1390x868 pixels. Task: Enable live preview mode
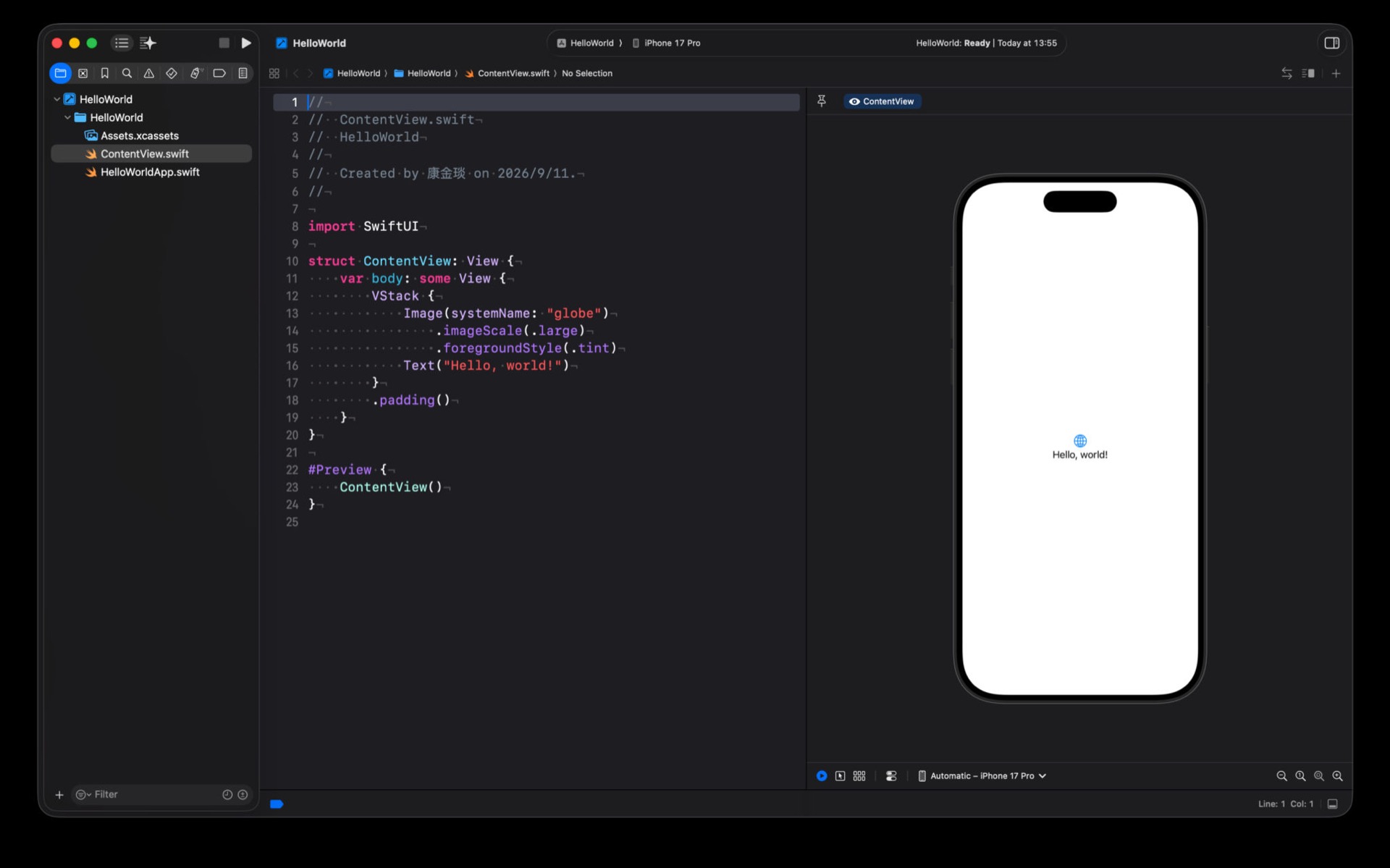tap(822, 775)
